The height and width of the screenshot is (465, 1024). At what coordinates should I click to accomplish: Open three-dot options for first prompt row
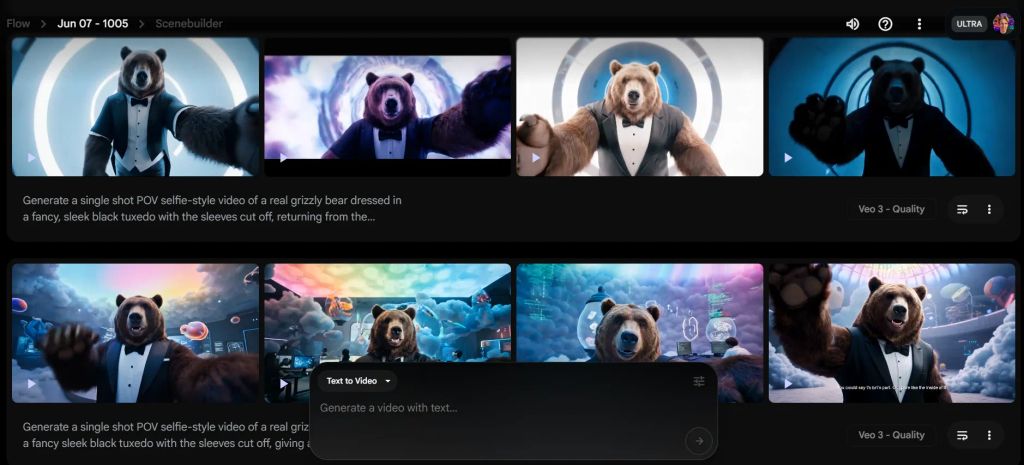(x=989, y=210)
